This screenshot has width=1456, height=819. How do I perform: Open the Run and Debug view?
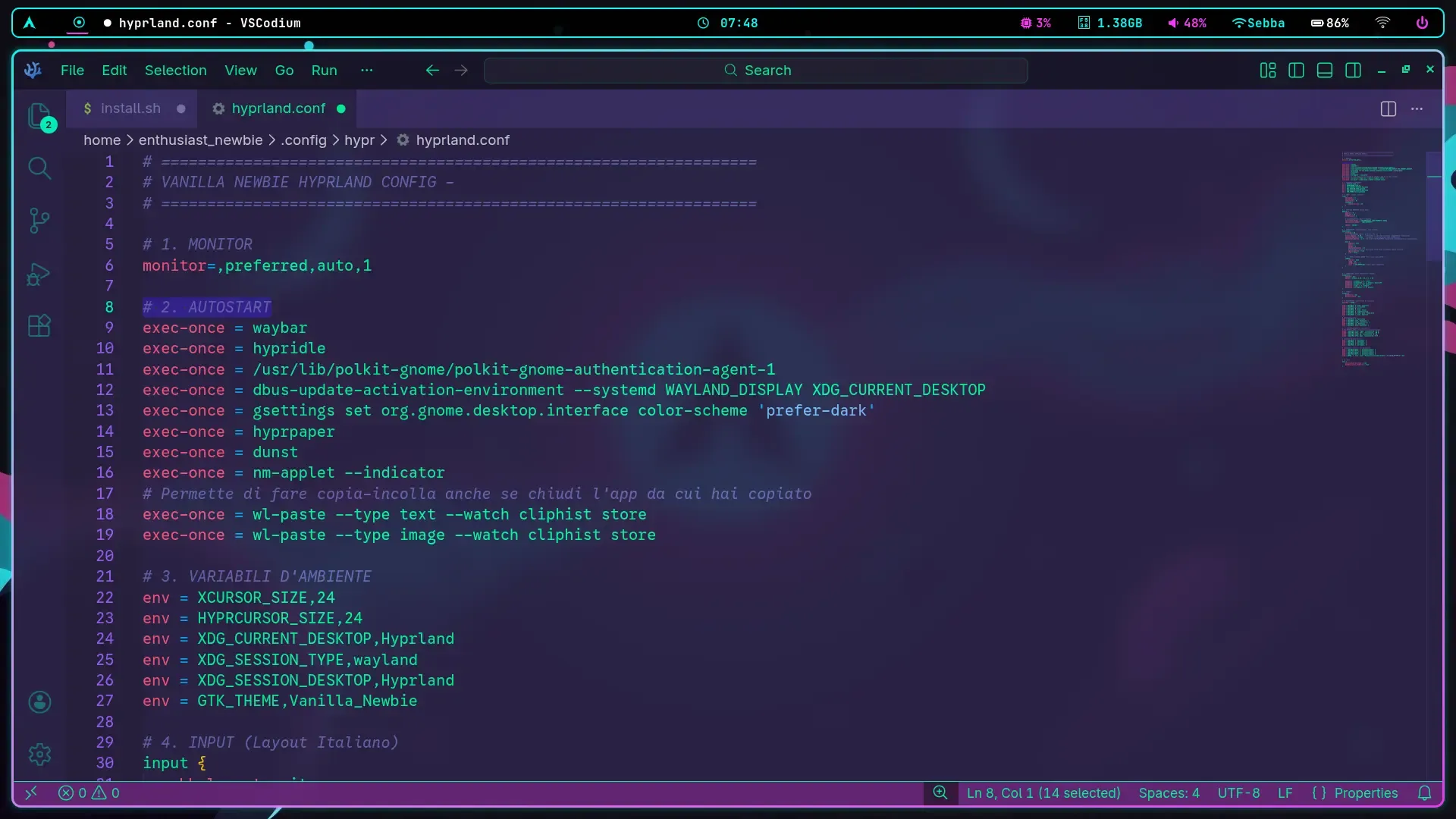tap(39, 274)
